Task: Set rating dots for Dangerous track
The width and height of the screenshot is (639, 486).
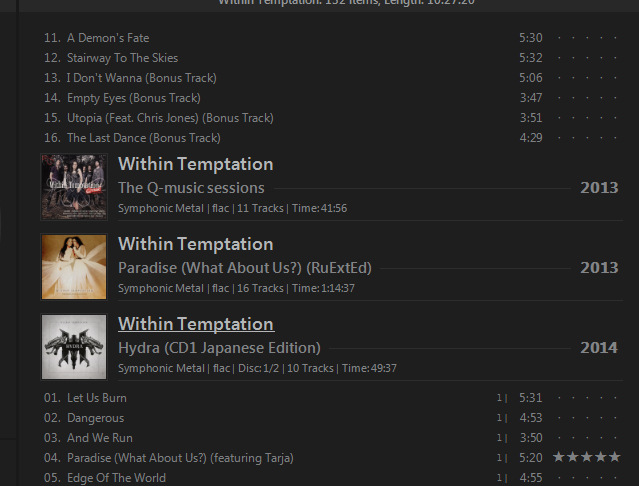Action: 586,418
